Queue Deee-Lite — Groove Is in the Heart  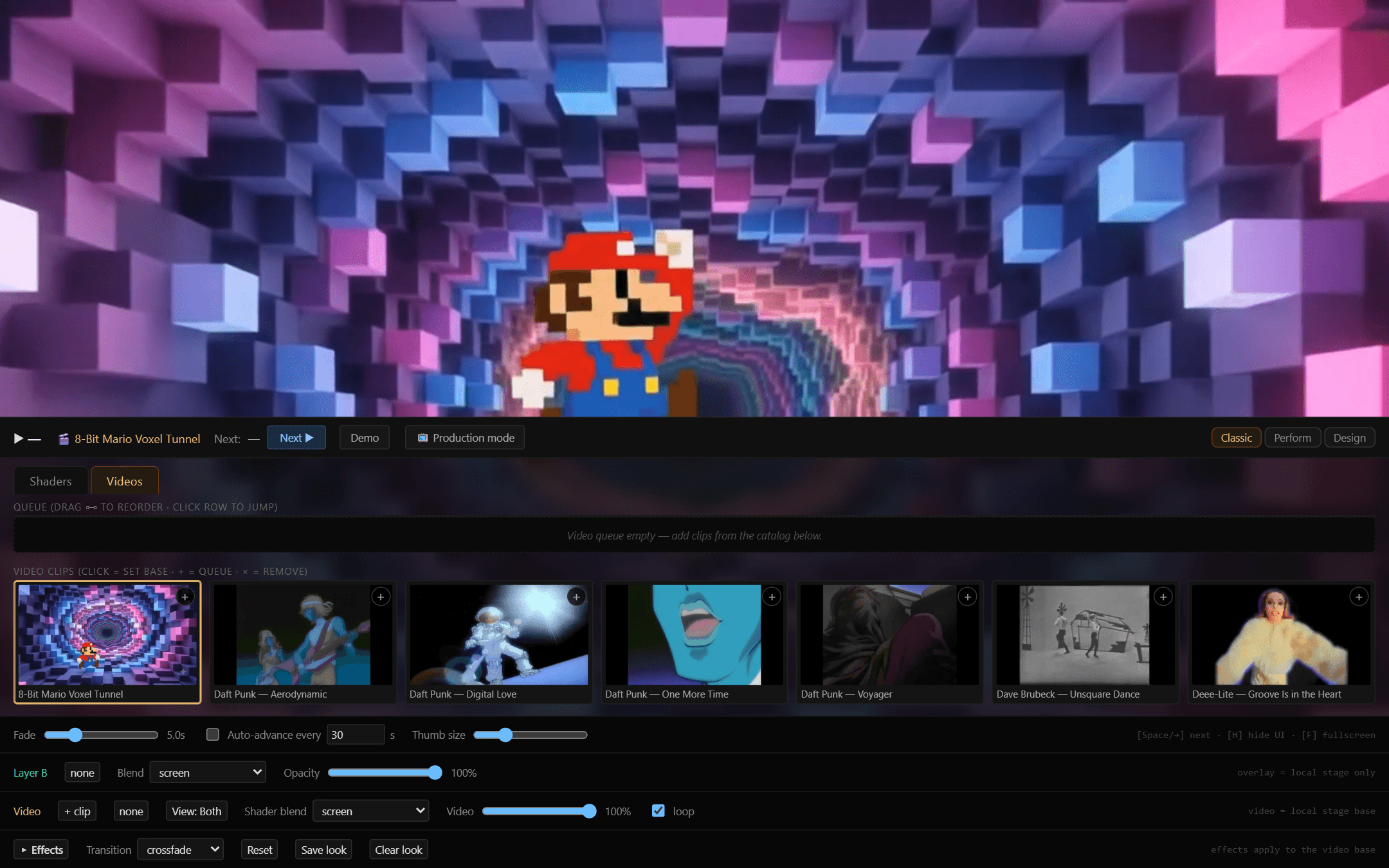pos(1359,597)
